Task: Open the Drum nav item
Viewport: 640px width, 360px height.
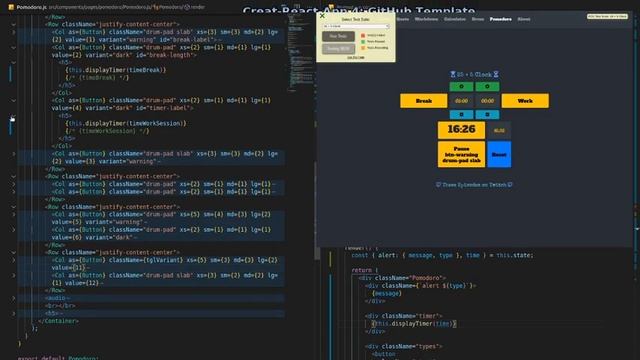Action: (x=478, y=19)
